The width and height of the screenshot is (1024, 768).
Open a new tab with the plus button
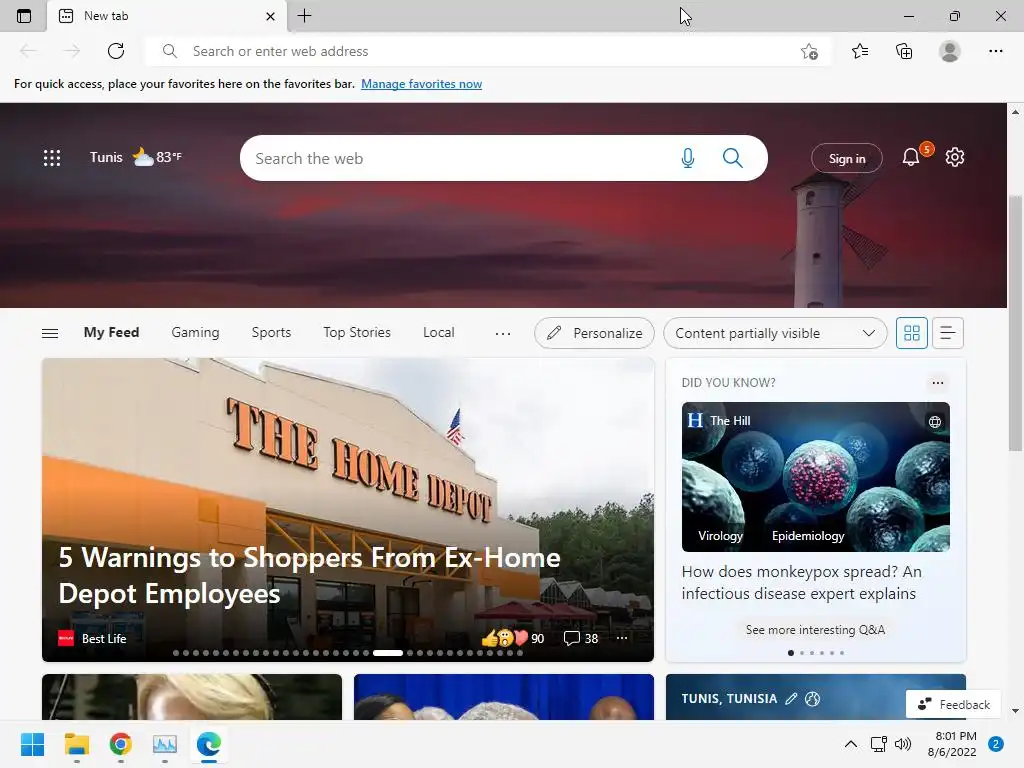[x=304, y=16]
